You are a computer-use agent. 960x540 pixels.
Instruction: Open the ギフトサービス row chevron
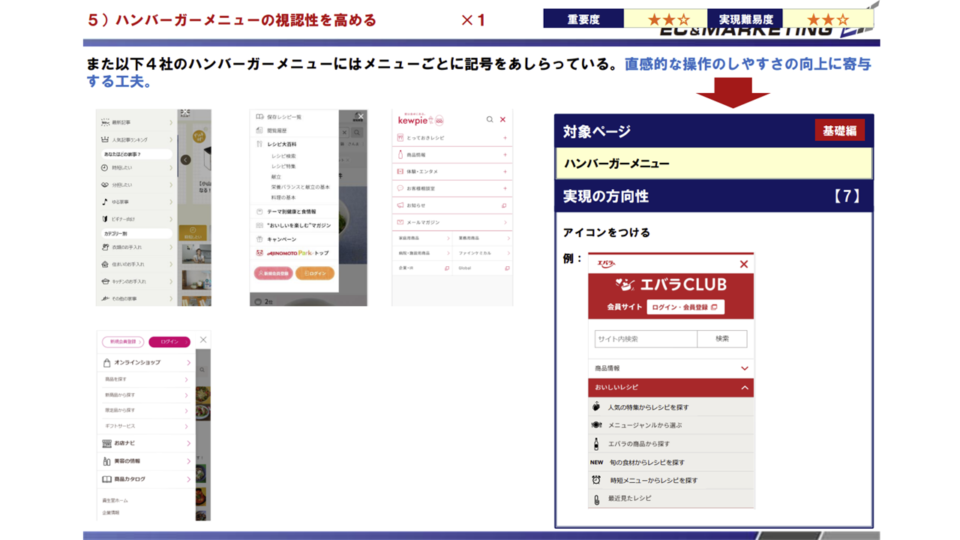pos(187,426)
